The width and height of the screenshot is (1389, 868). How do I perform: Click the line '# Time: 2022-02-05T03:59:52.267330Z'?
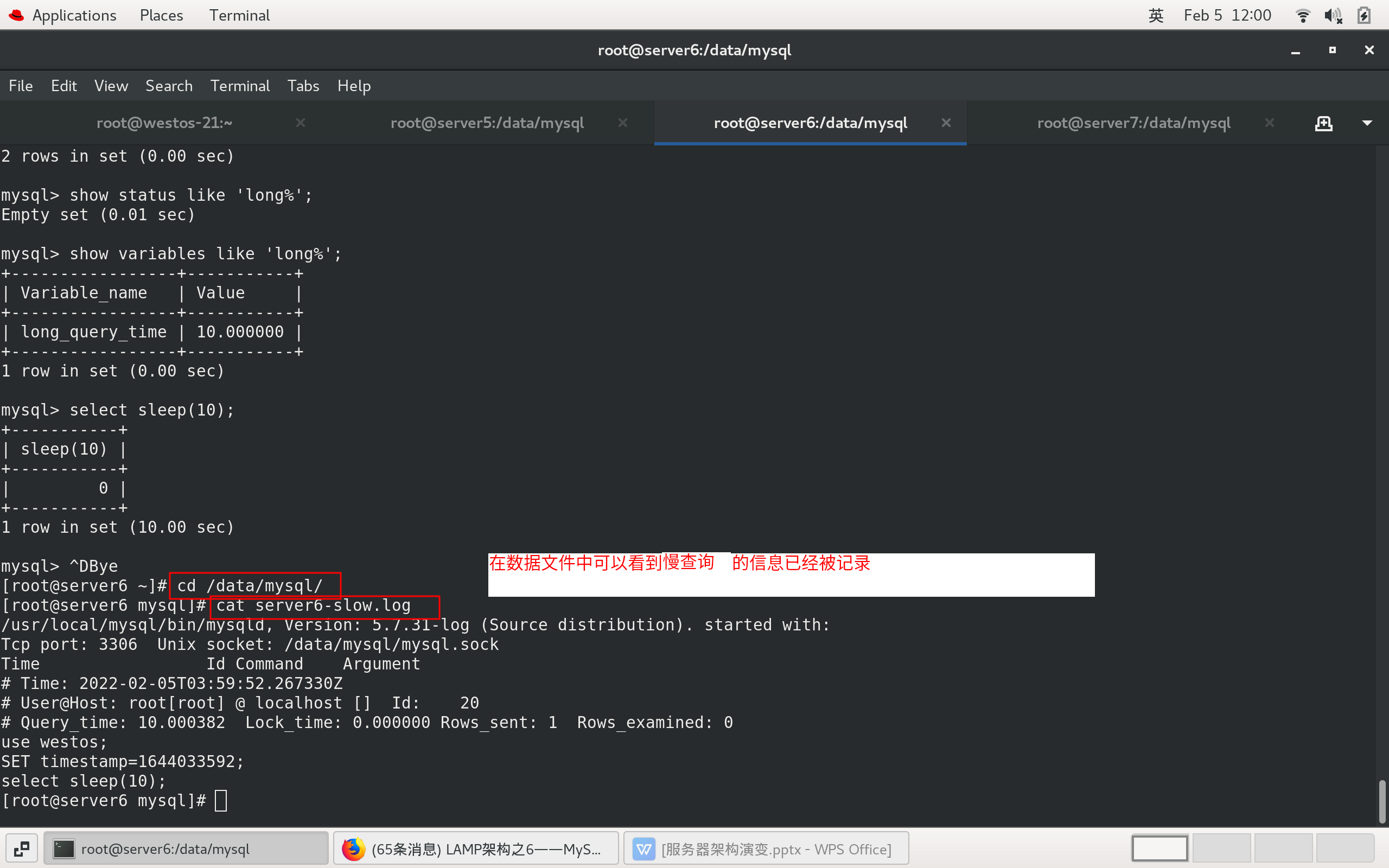[x=171, y=684]
